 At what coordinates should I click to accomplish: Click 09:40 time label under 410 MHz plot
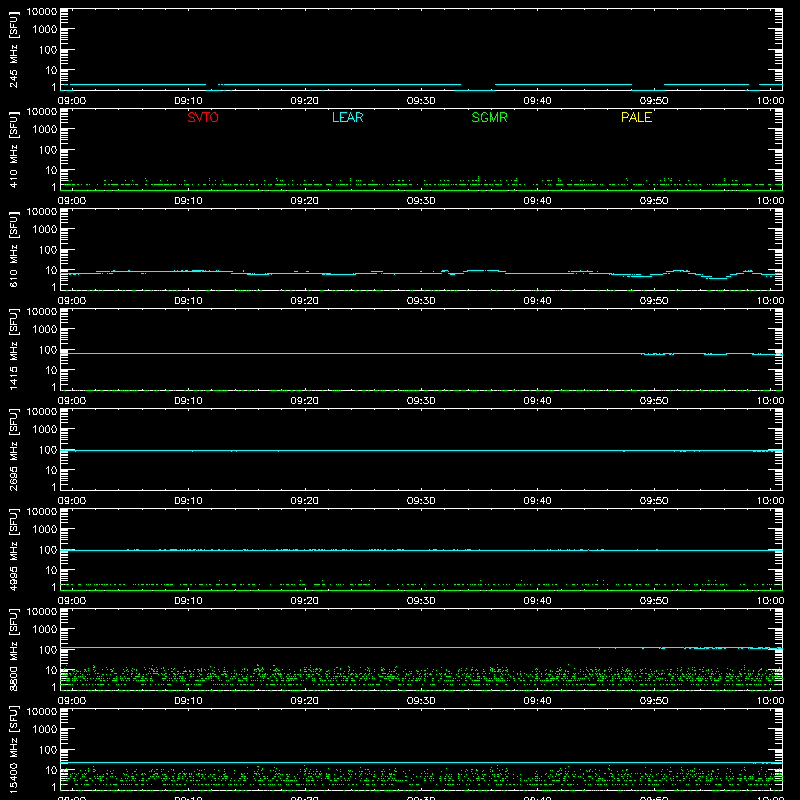pos(537,201)
